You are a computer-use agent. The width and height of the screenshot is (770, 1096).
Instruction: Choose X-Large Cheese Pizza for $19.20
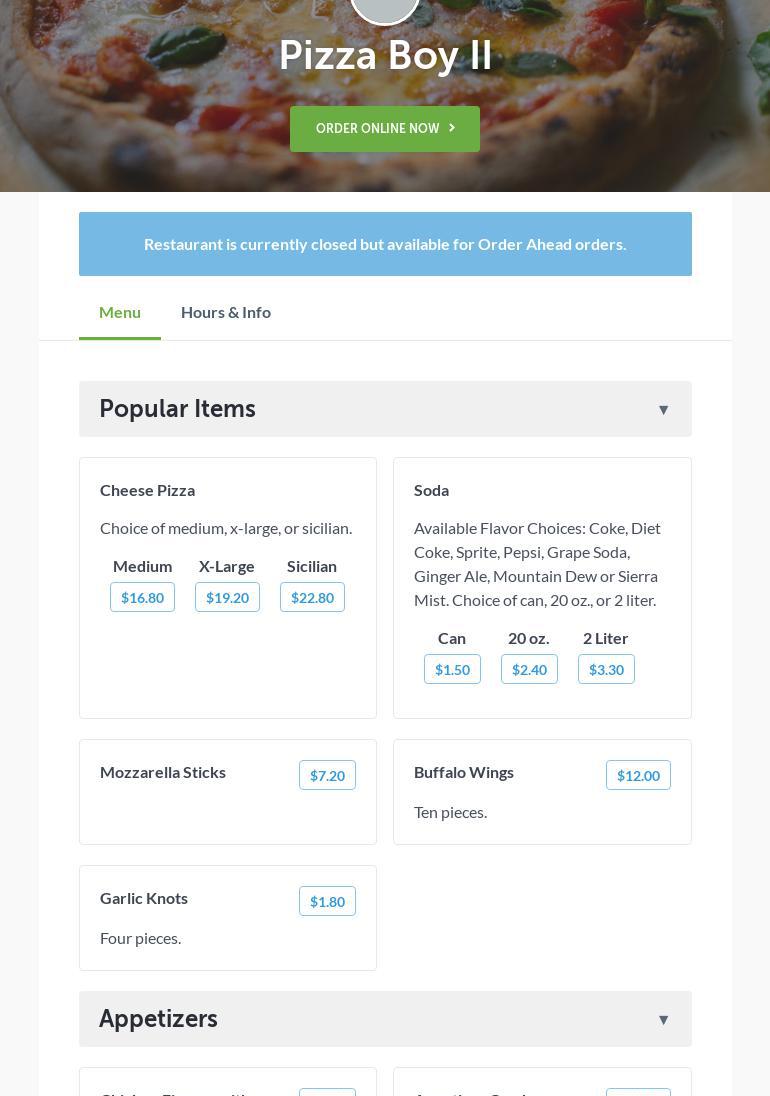coord(227,597)
